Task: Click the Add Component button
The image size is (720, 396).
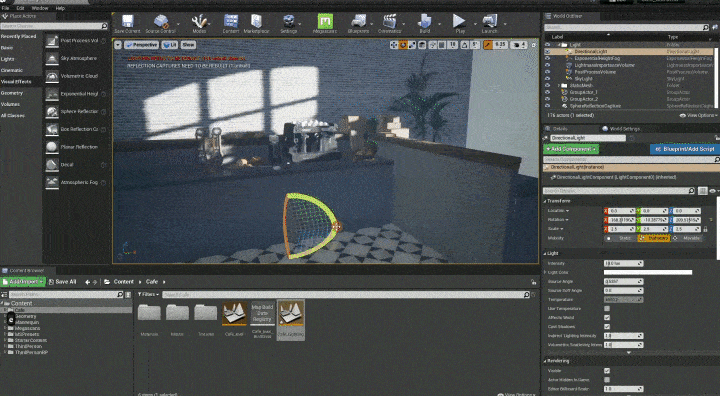Action: pyautogui.click(x=571, y=149)
